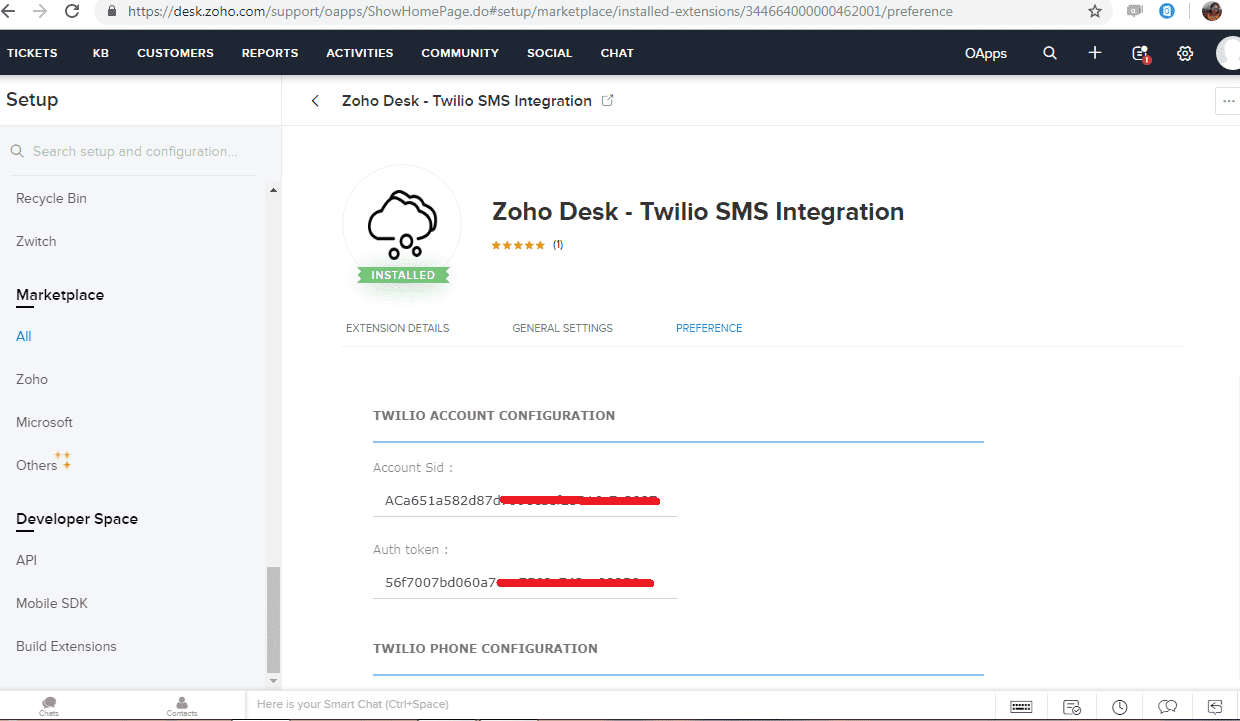The width and height of the screenshot is (1240, 721).
Task: Click the Chats icon in bottom bar
Action: tap(49, 707)
